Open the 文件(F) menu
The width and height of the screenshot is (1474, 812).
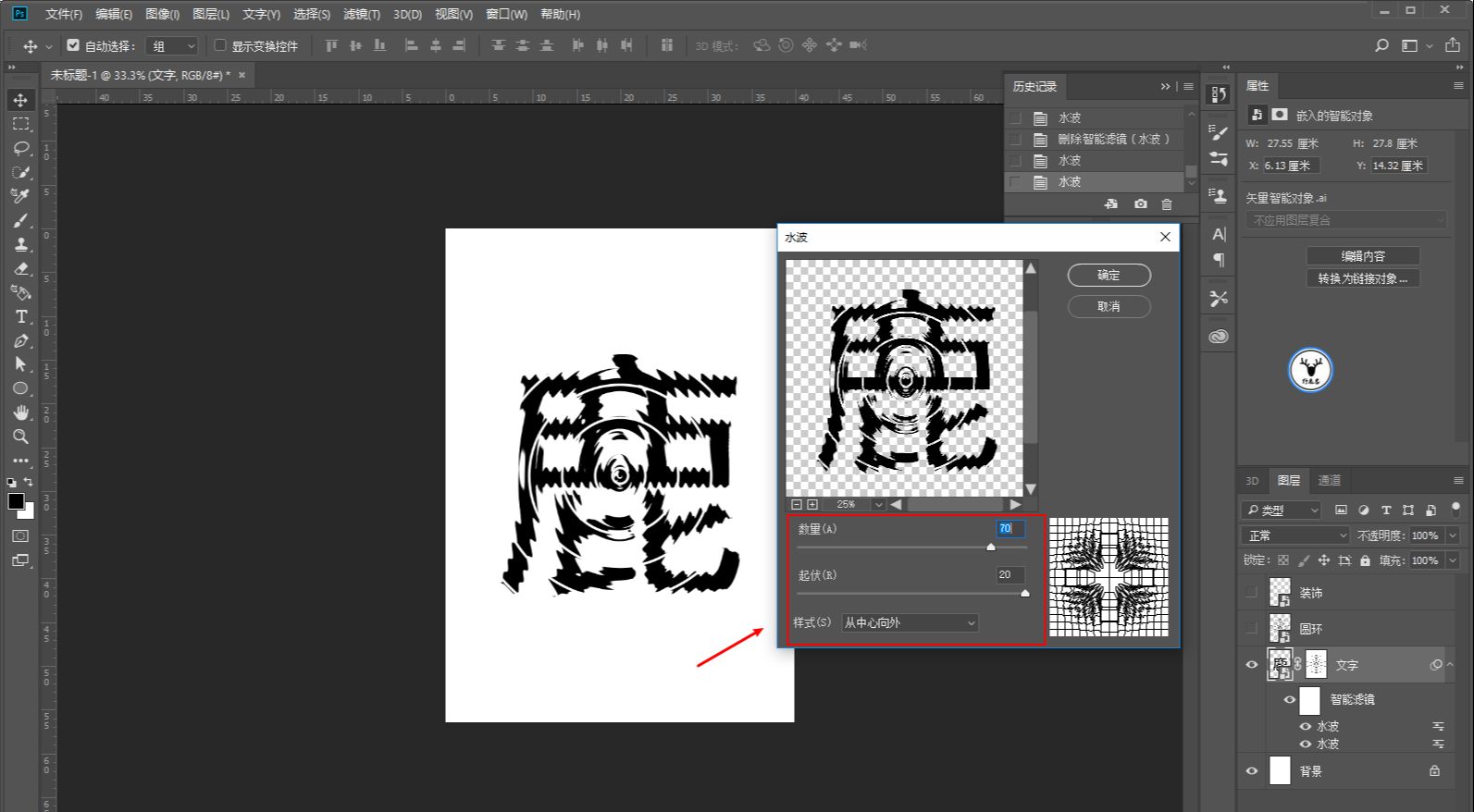63,14
